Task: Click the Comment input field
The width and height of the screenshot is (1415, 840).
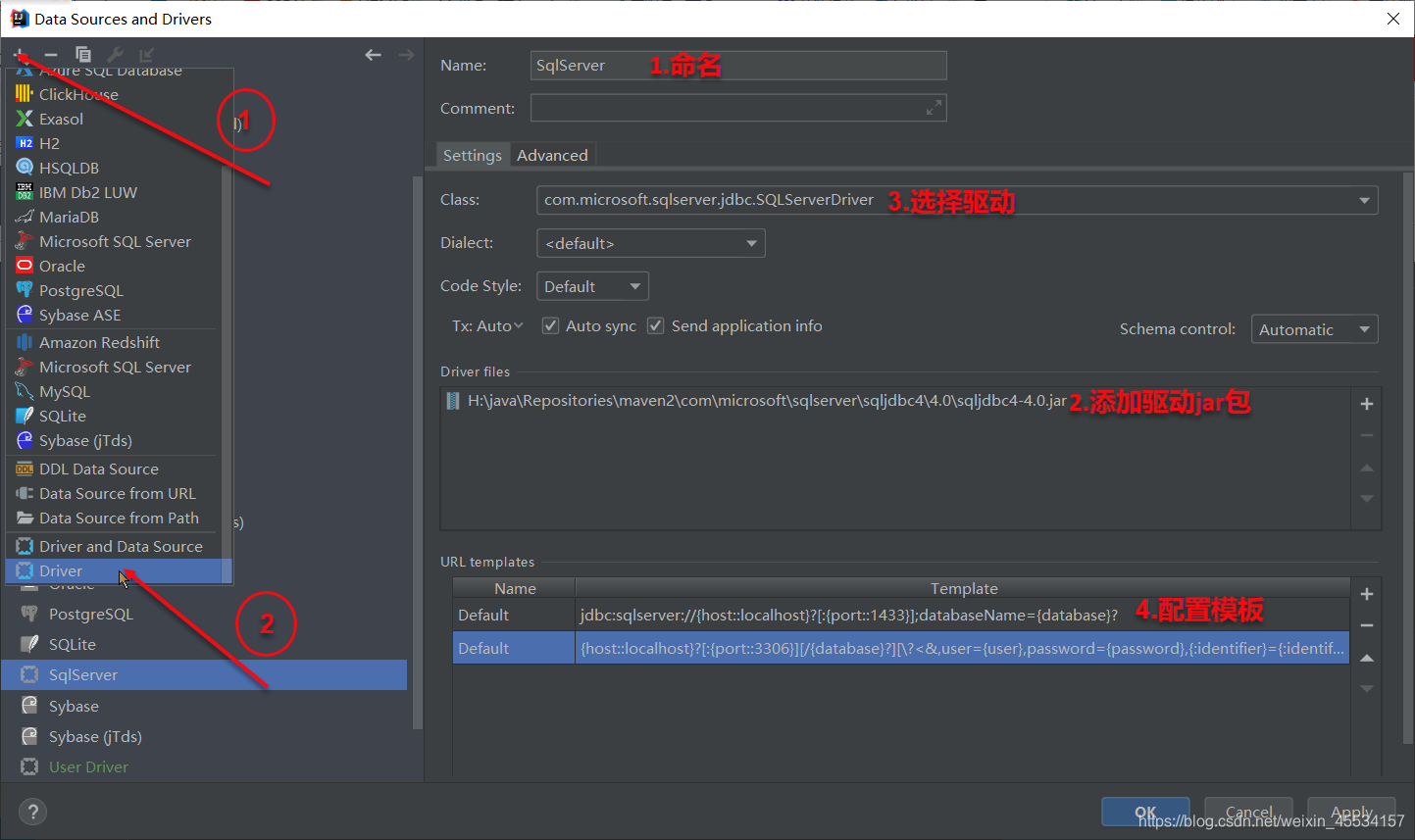Action: tap(738, 108)
